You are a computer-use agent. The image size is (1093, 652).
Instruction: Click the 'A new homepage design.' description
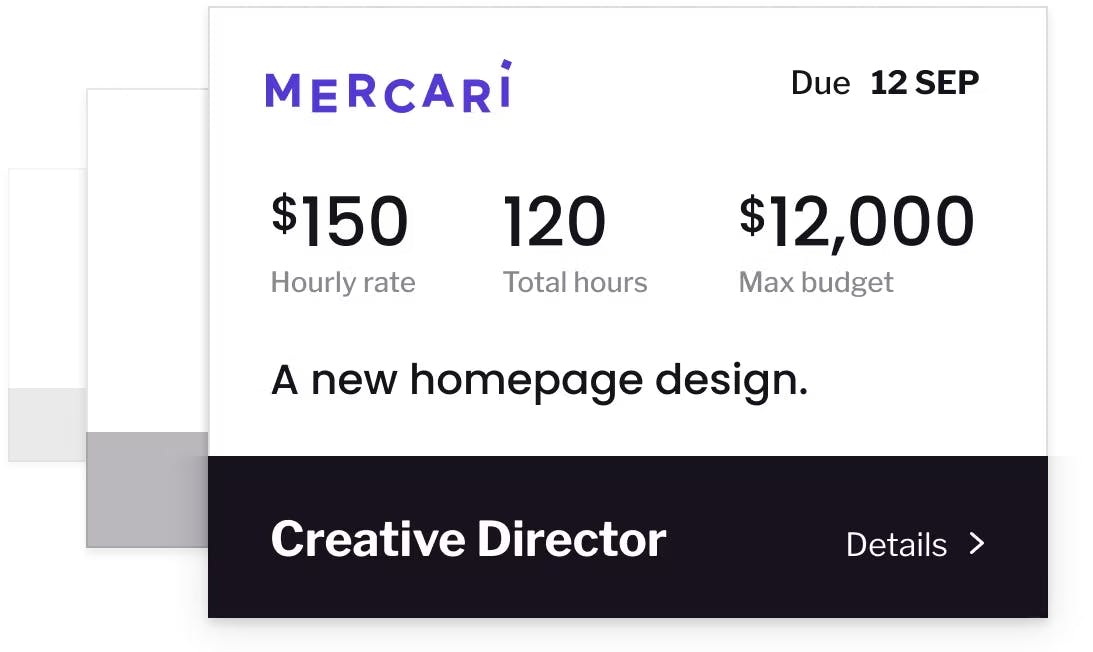tap(539, 381)
